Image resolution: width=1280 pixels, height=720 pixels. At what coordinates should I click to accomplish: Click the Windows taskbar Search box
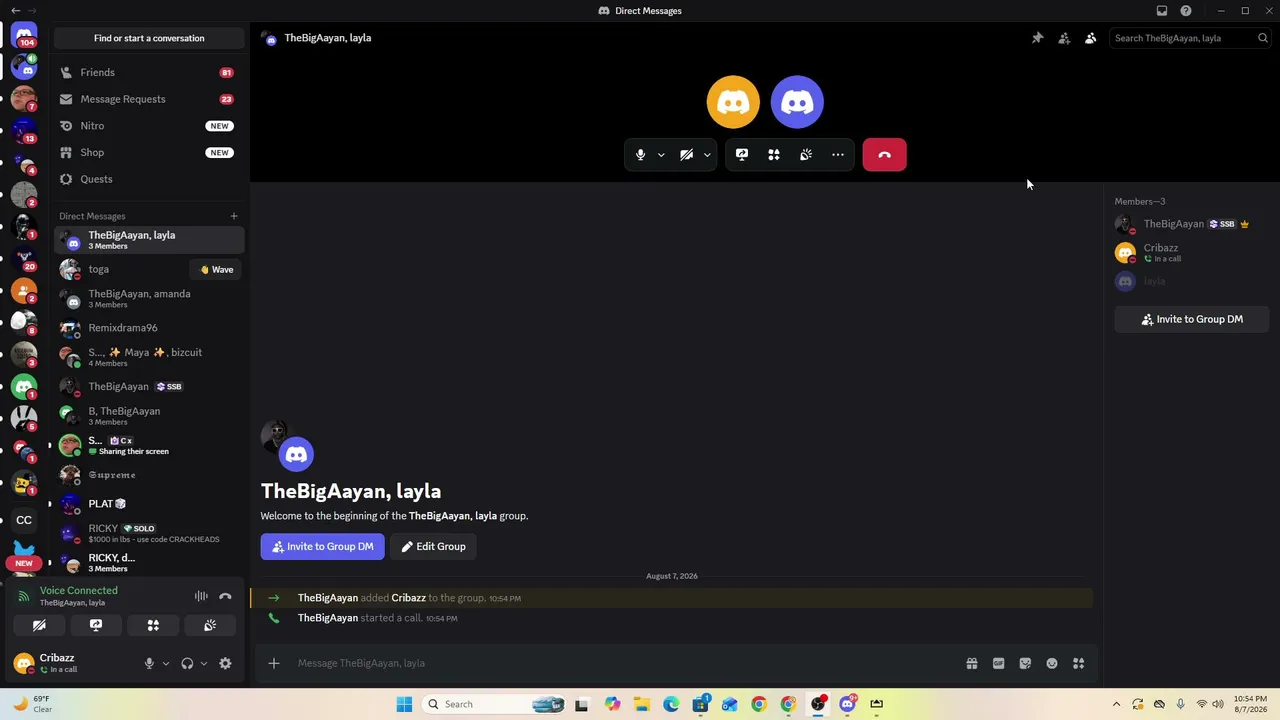coord(494,704)
